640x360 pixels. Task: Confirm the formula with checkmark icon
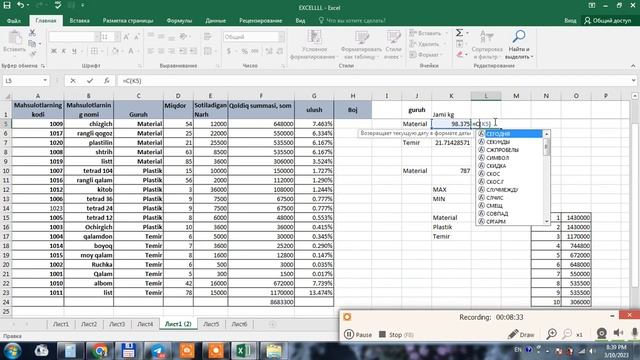90,81
